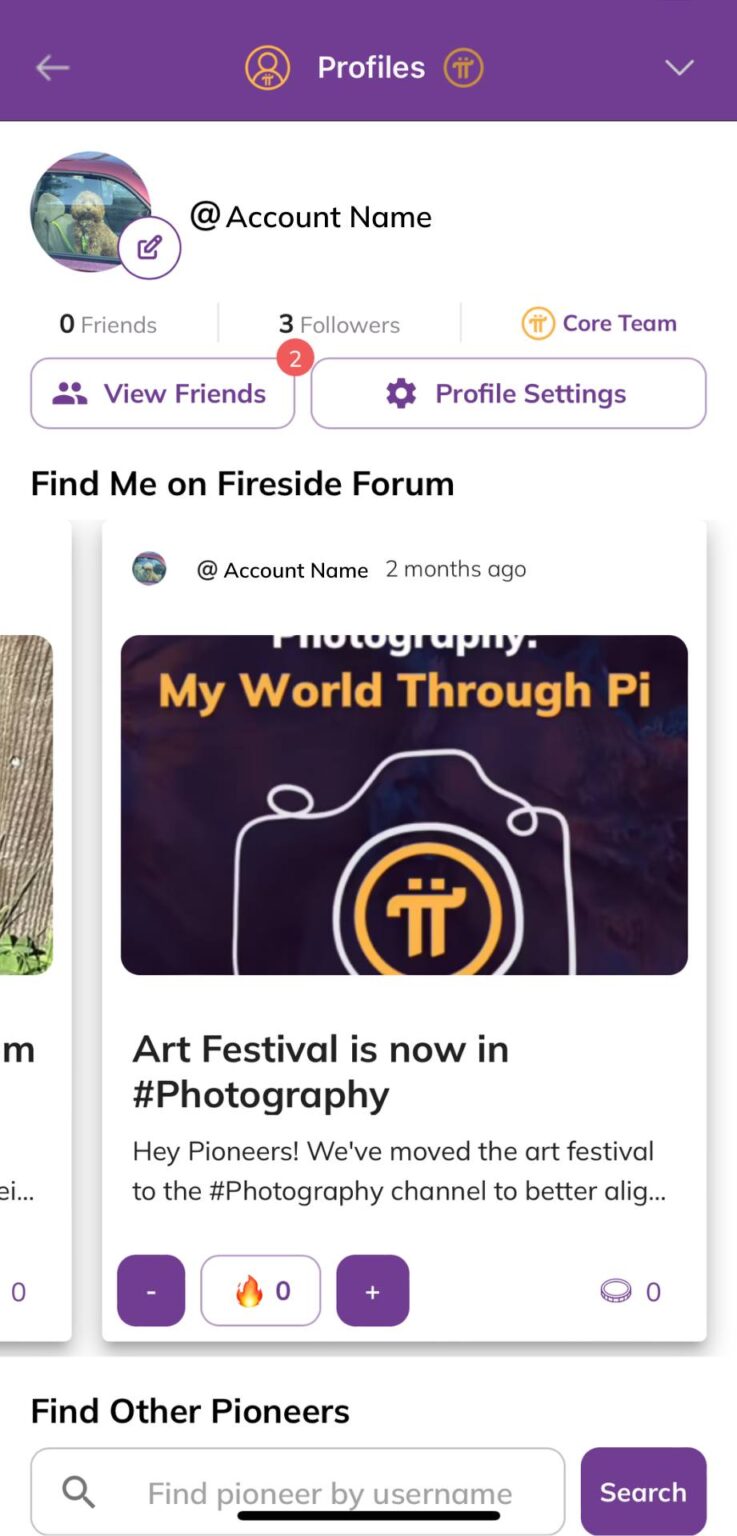Image resolution: width=737 pixels, height=1536 pixels.
Task: Open the Art Festival forum post title
Action: (x=321, y=1070)
